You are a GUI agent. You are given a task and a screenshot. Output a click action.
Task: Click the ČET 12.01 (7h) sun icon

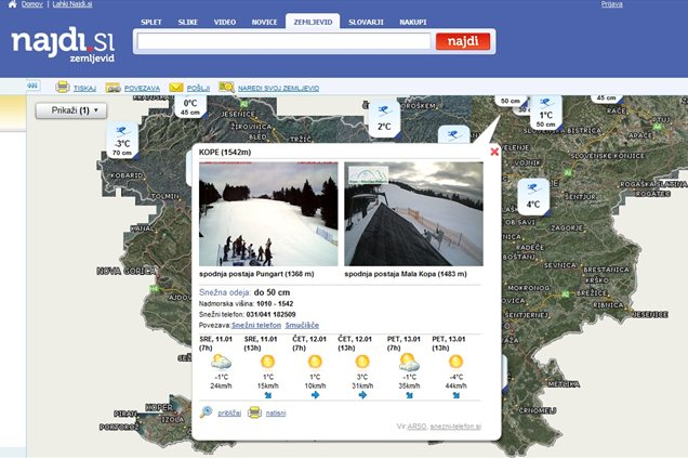point(315,362)
